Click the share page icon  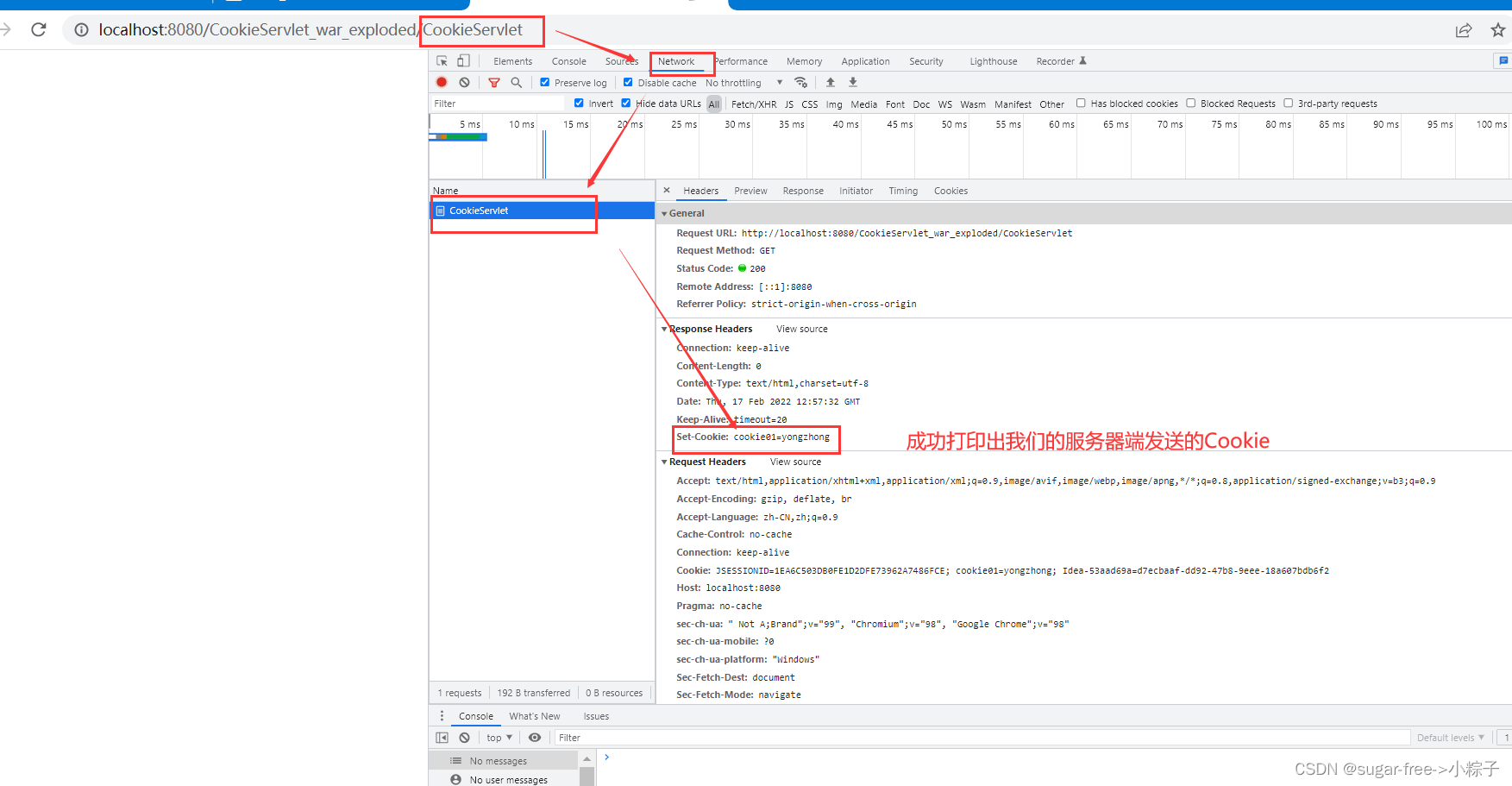pos(1464,30)
